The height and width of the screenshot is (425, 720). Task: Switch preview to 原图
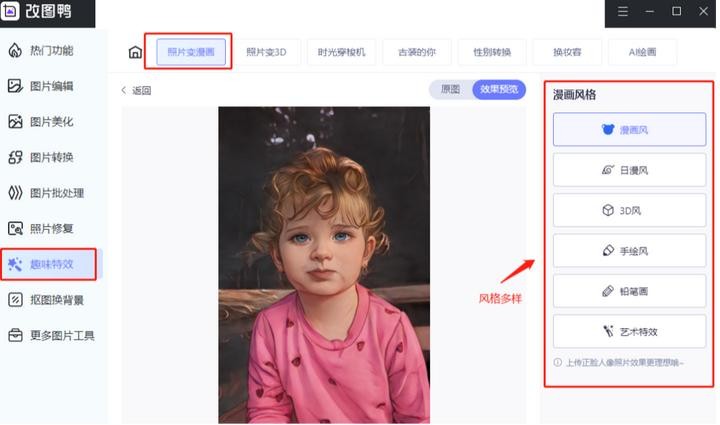(x=450, y=89)
